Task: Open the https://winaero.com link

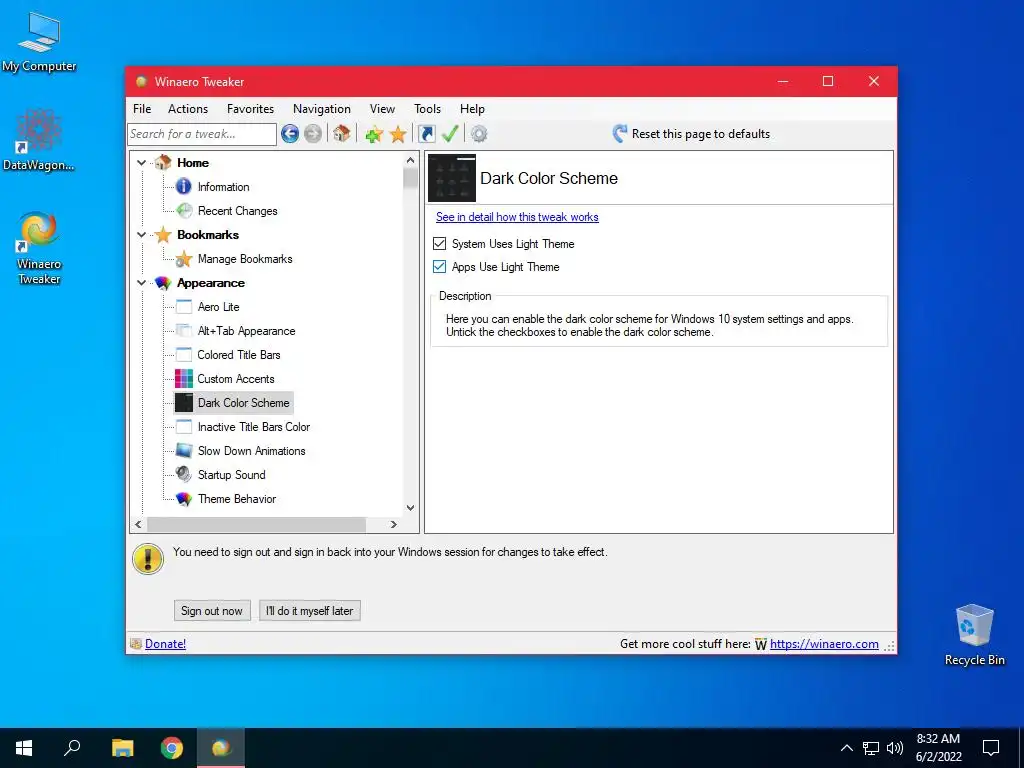Action: click(824, 644)
